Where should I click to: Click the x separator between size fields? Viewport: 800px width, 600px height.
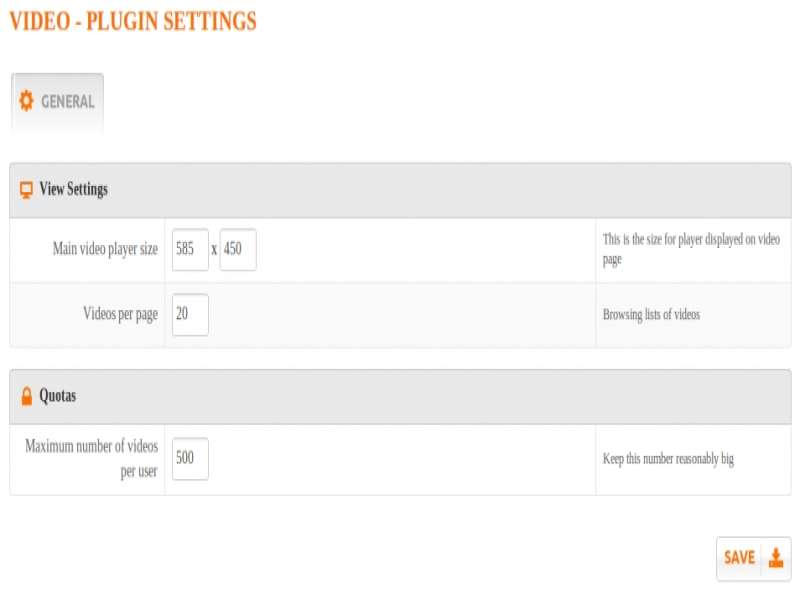coord(214,250)
